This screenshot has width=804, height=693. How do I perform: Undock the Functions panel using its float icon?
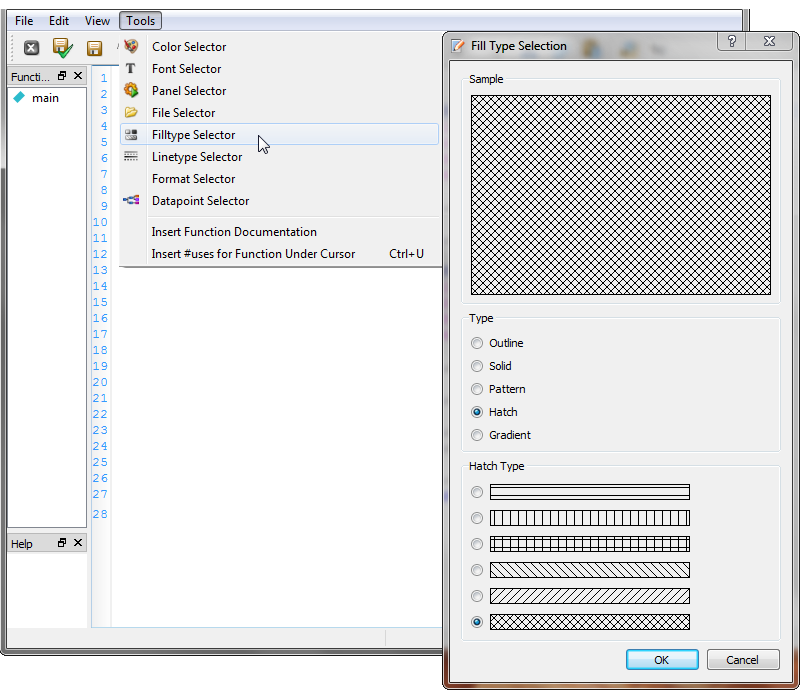tap(62, 76)
